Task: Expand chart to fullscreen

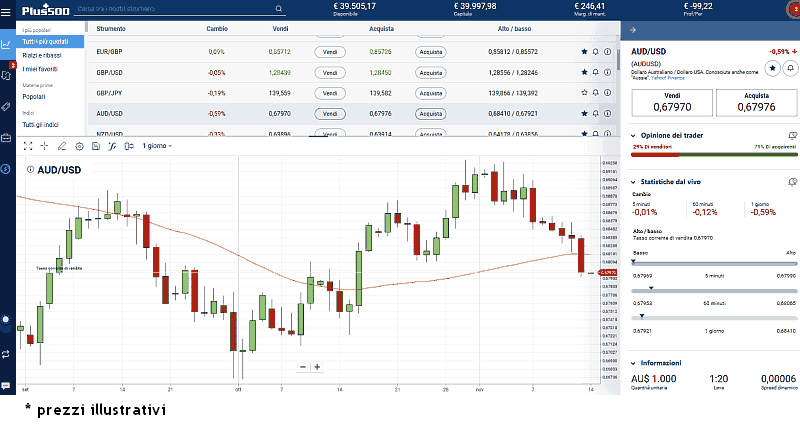Action: pos(29,146)
